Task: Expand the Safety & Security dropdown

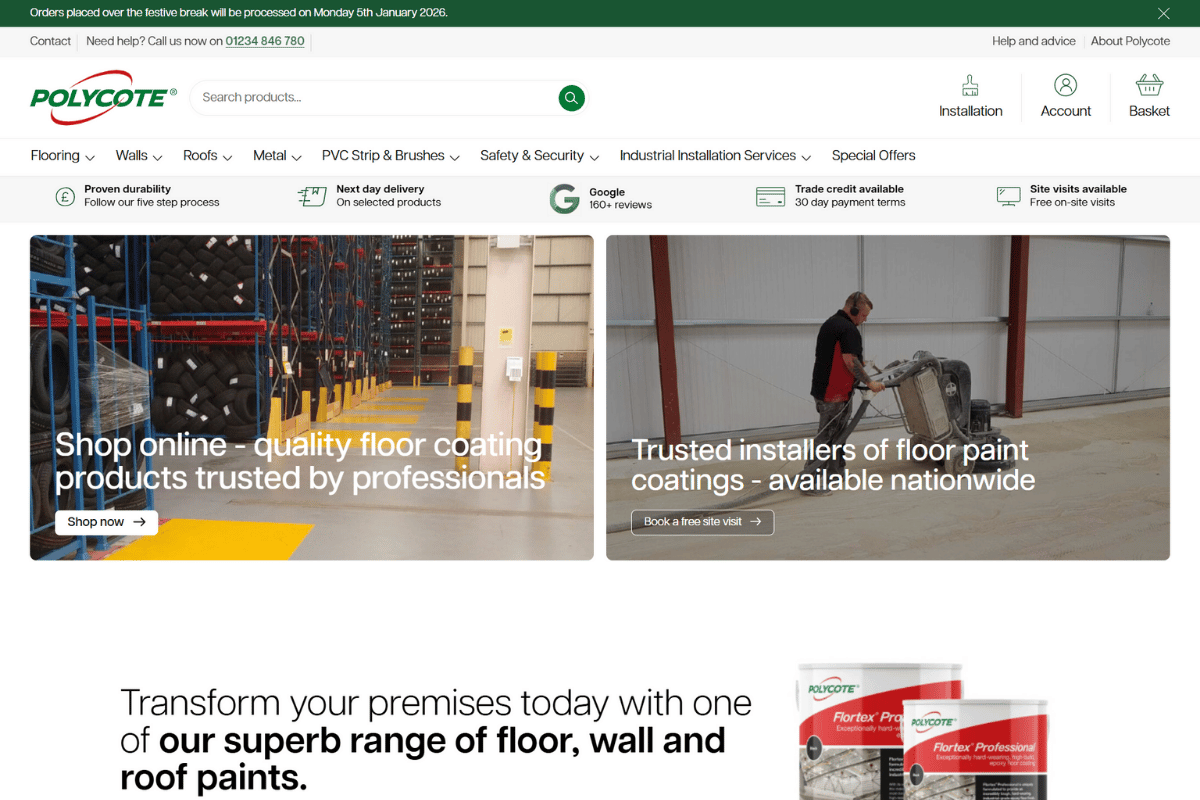Action: (x=539, y=156)
